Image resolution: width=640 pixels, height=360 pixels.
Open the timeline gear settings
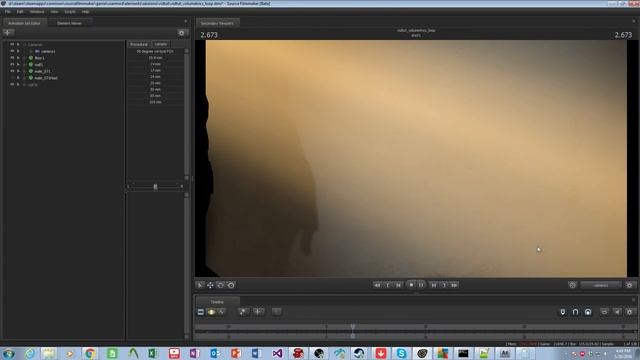click(x=630, y=312)
